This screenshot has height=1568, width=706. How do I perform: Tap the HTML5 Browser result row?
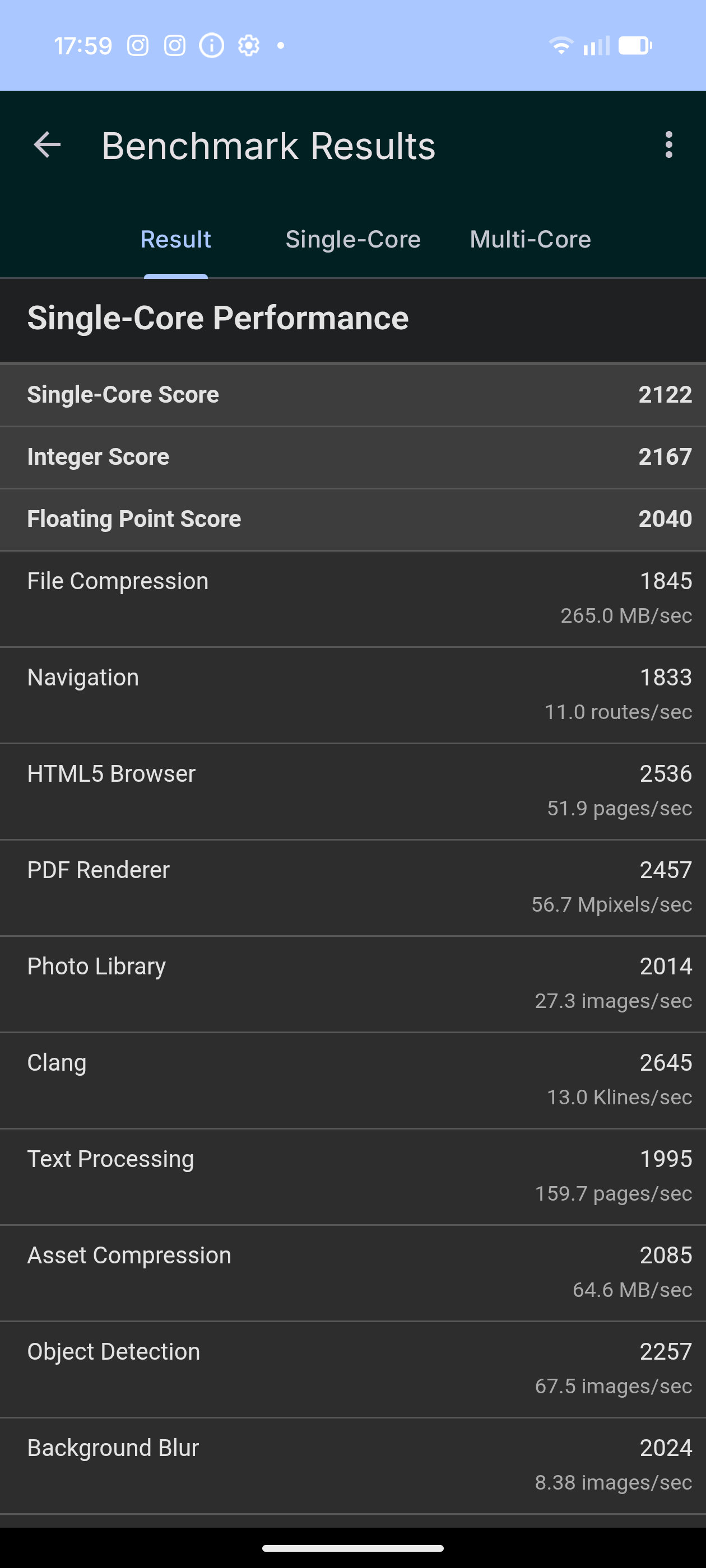352,791
